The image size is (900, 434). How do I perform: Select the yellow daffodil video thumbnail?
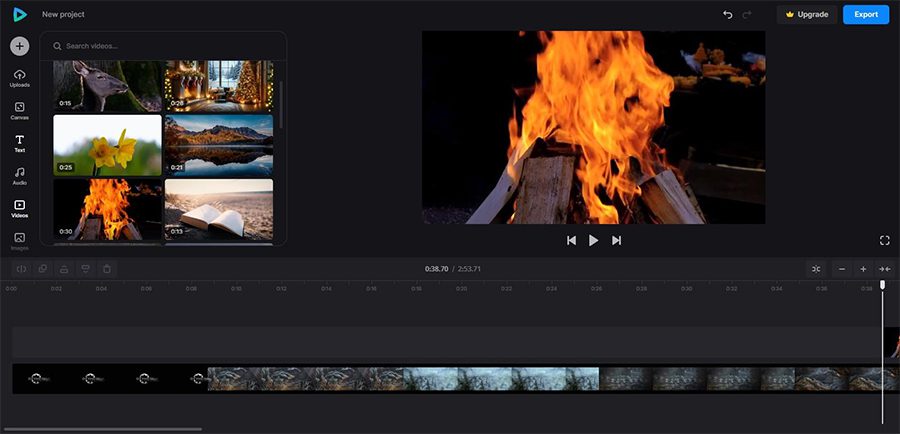(107, 145)
